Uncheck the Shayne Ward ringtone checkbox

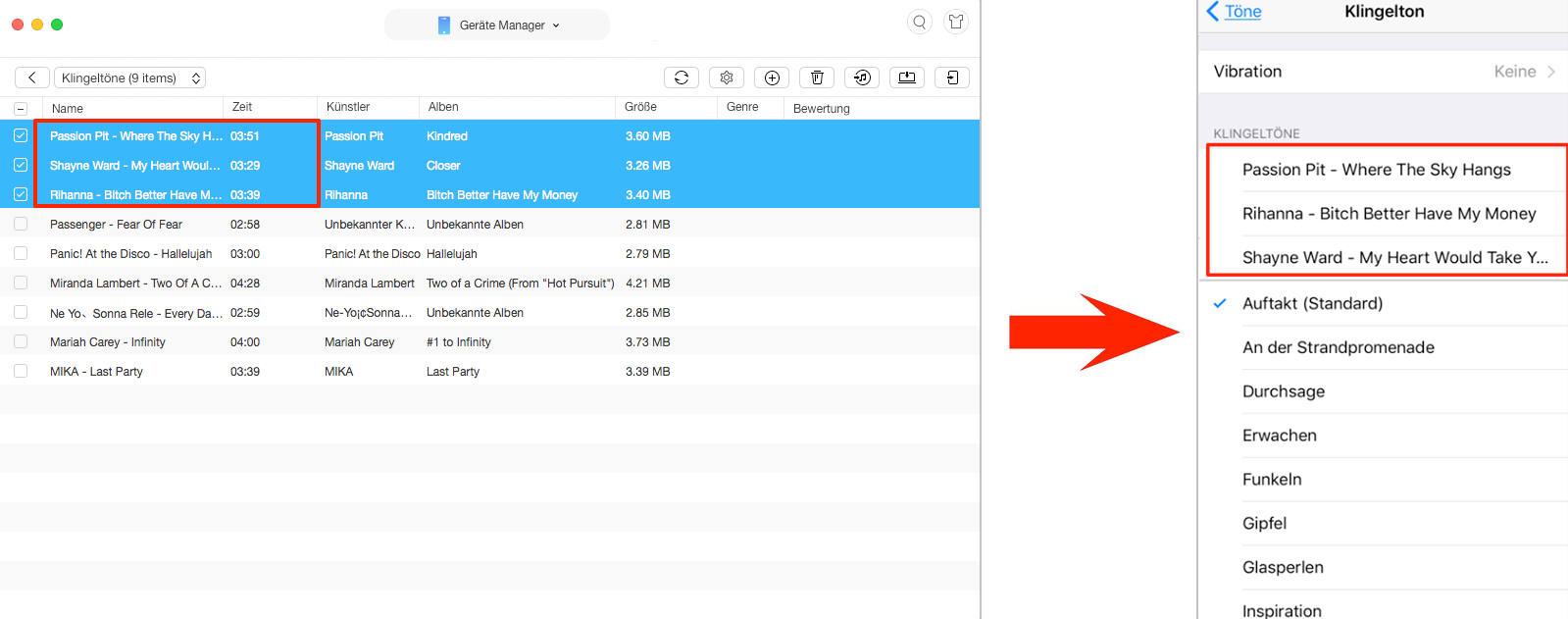click(x=21, y=165)
